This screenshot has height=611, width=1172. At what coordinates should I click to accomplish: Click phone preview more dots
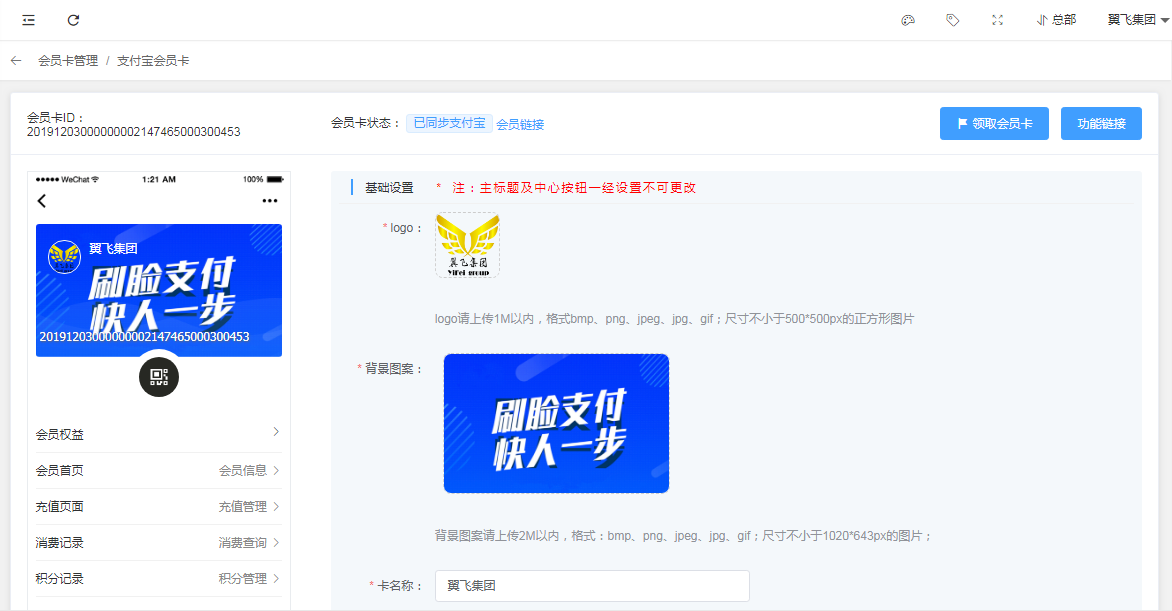point(270,200)
